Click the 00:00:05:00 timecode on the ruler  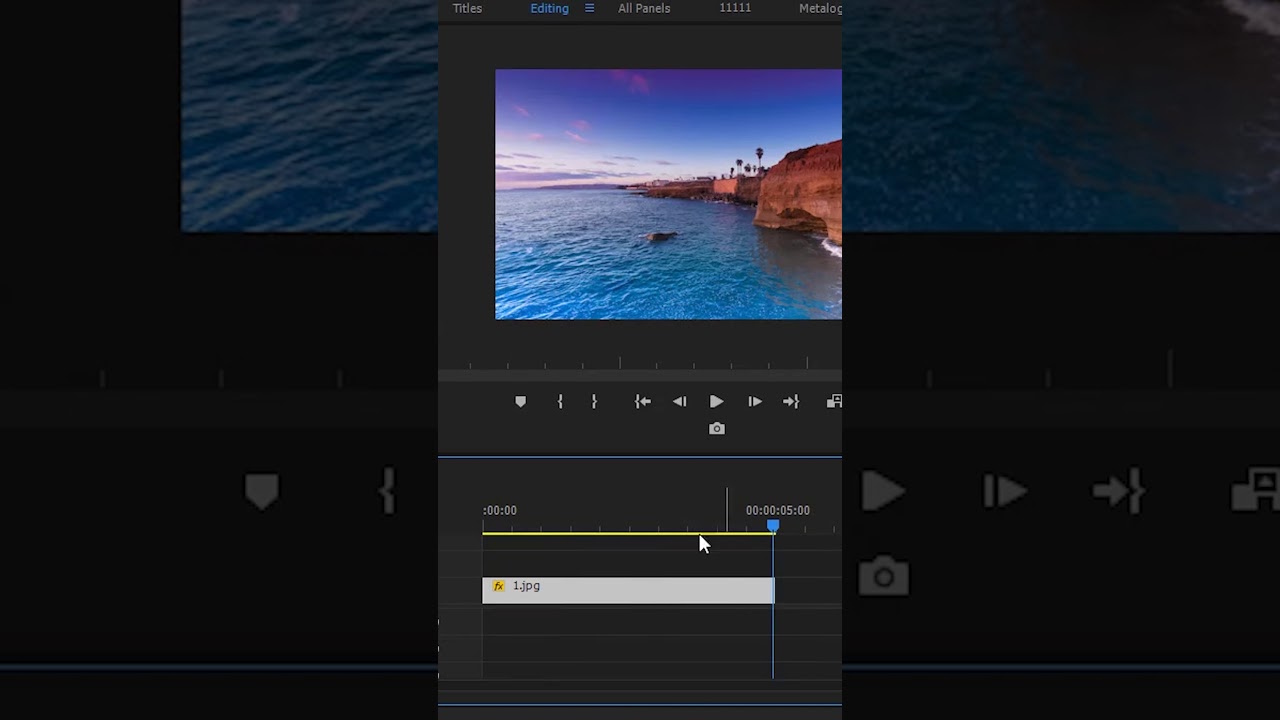click(x=777, y=510)
